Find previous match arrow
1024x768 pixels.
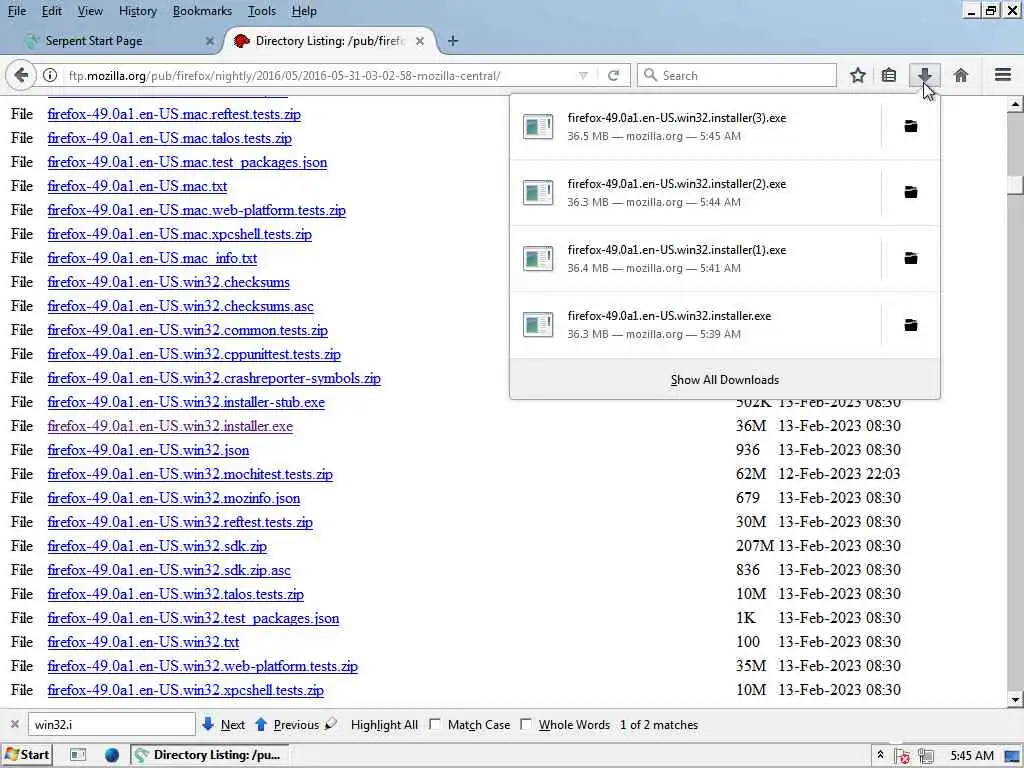[x=261, y=724]
